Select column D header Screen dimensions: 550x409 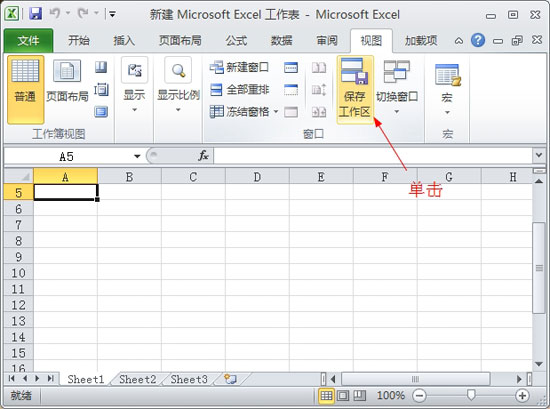[257, 176]
